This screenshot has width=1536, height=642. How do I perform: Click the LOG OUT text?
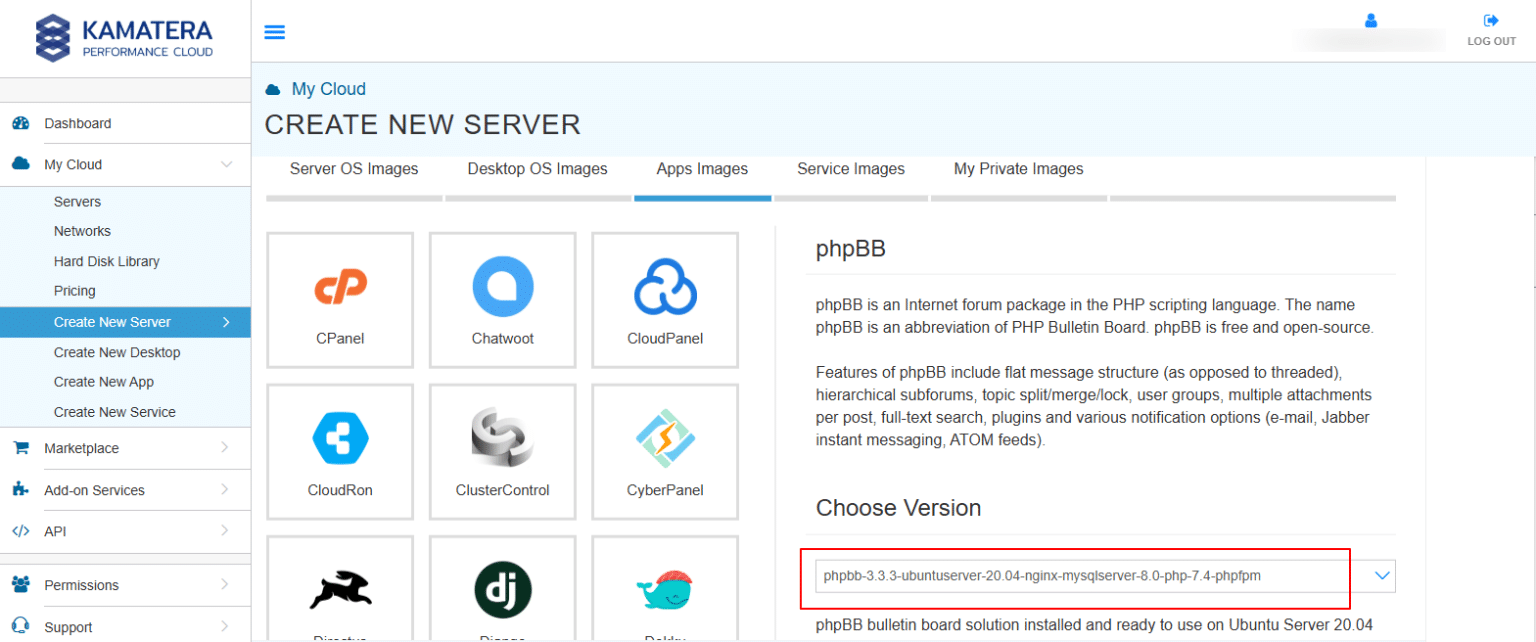tap(1491, 41)
